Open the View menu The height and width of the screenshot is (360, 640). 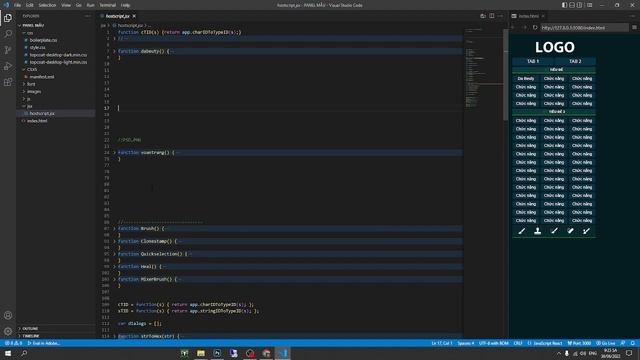tap(66, 5)
